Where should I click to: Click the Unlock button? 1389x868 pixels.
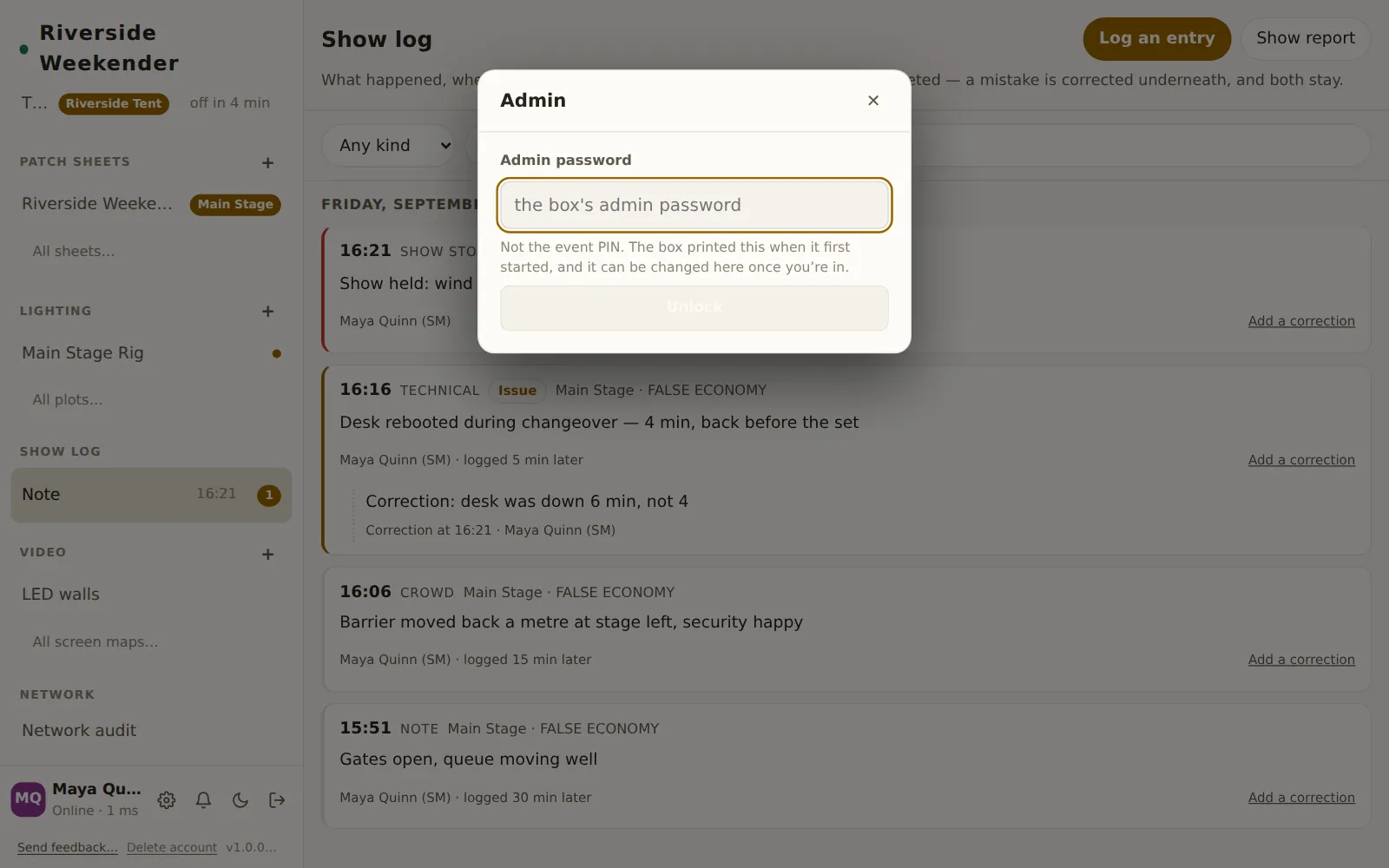point(694,307)
